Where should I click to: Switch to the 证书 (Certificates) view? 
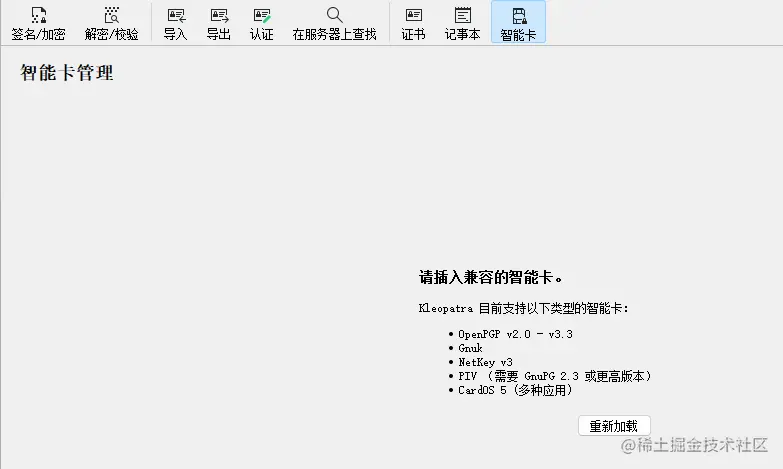coord(413,23)
